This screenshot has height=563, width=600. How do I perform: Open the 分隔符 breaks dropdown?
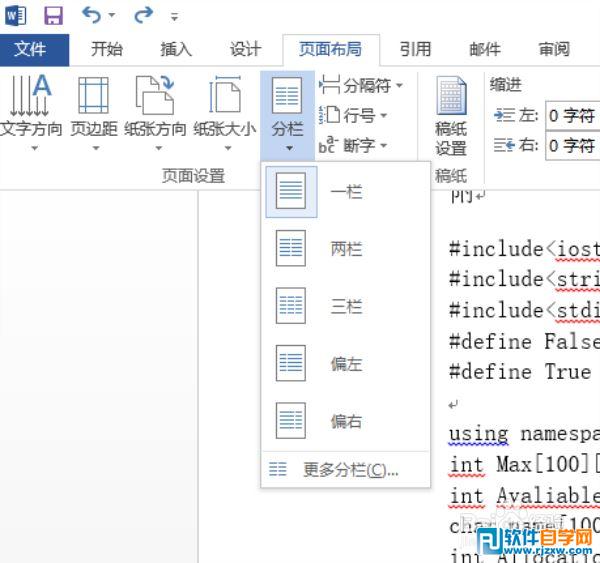[x=361, y=85]
